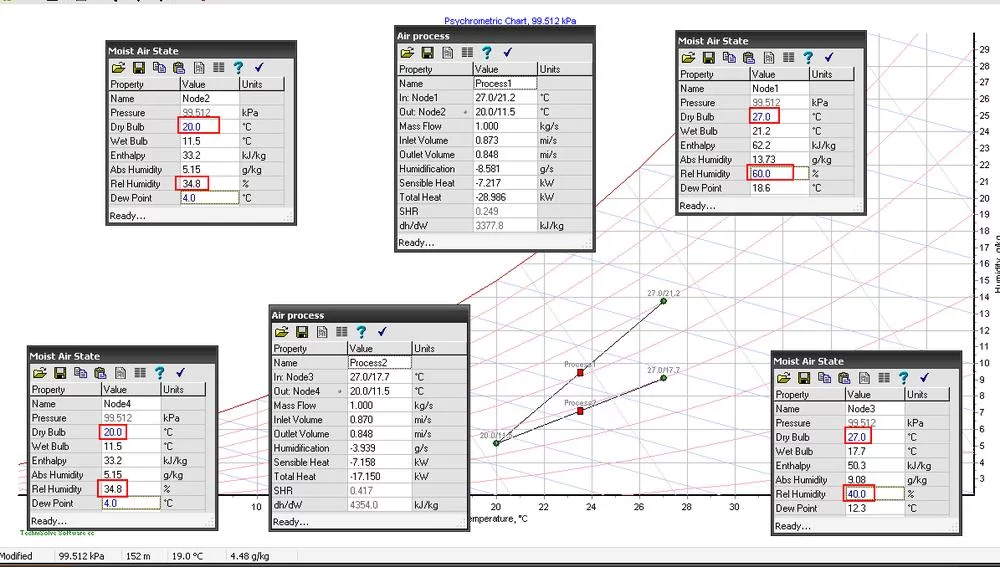The width and height of the screenshot is (1000, 567).
Task: Help question mark in Node1 panel
Action: [809, 57]
